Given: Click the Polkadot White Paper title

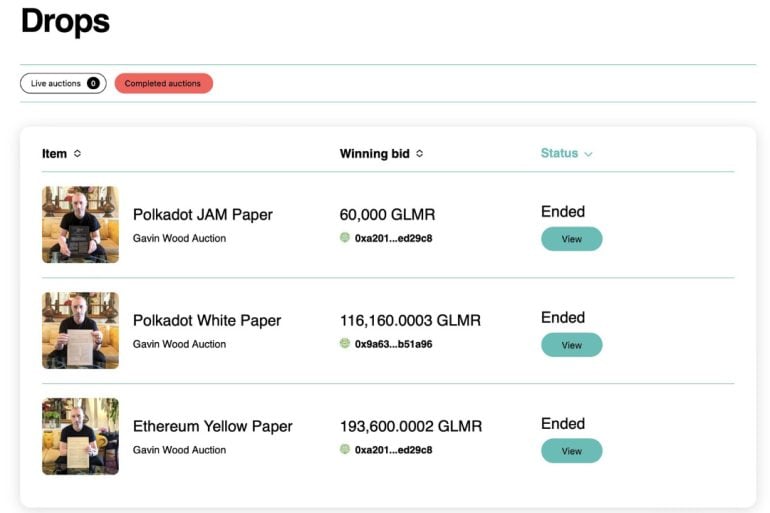Looking at the screenshot, I should [207, 321].
